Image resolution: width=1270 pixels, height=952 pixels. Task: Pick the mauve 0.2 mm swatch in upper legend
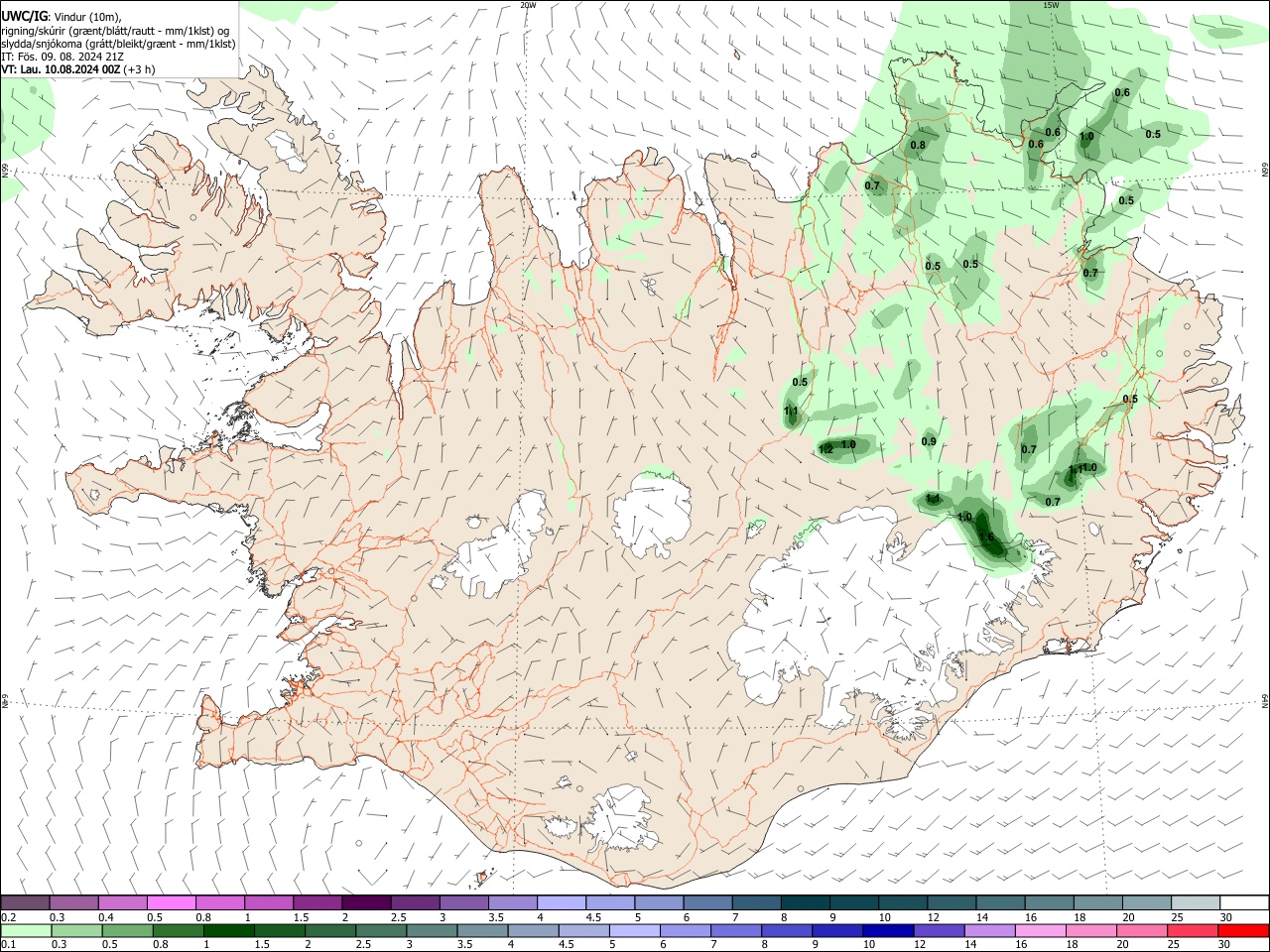[26, 902]
